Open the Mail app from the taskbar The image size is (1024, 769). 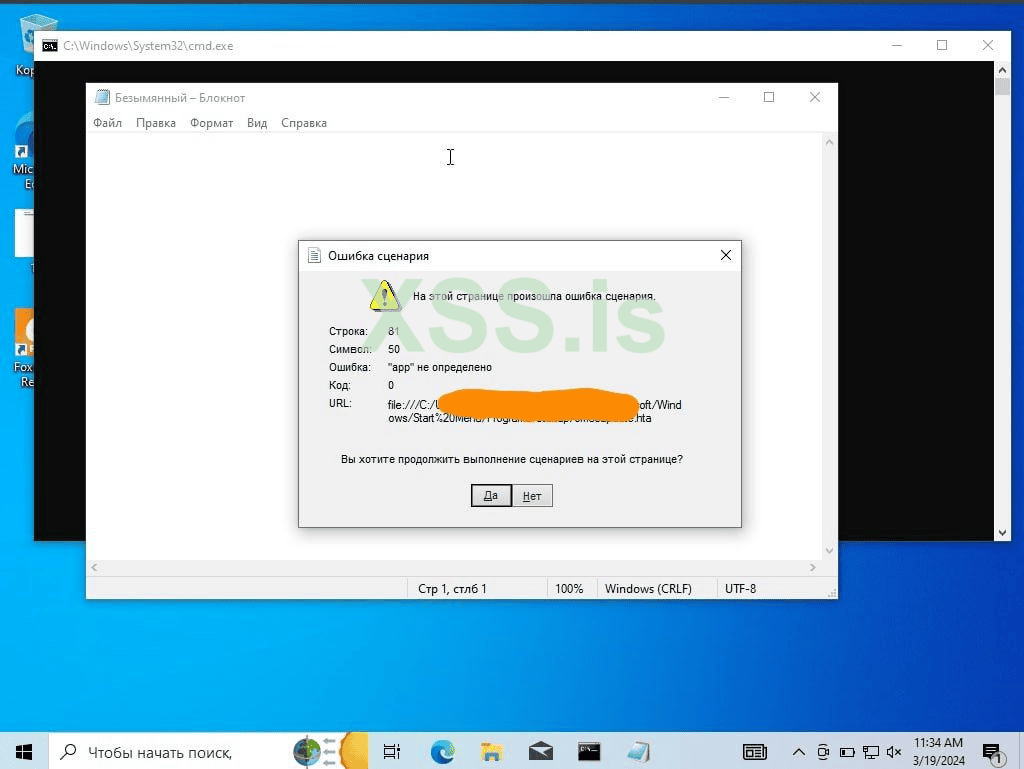click(x=541, y=752)
